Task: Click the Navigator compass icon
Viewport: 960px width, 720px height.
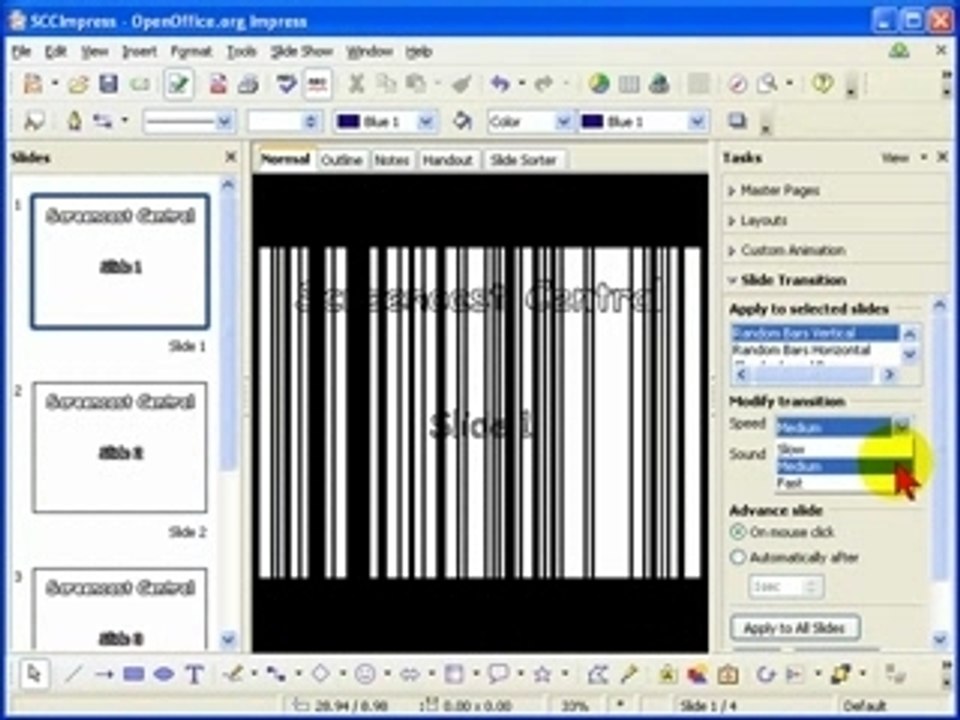Action: (x=737, y=84)
